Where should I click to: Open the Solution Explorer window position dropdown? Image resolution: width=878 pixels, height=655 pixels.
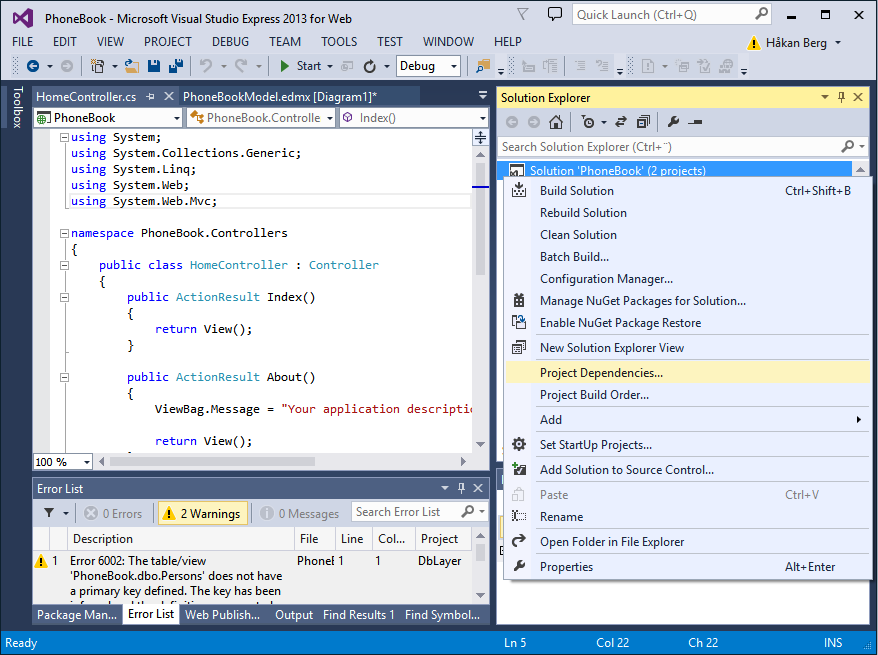pyautogui.click(x=825, y=97)
